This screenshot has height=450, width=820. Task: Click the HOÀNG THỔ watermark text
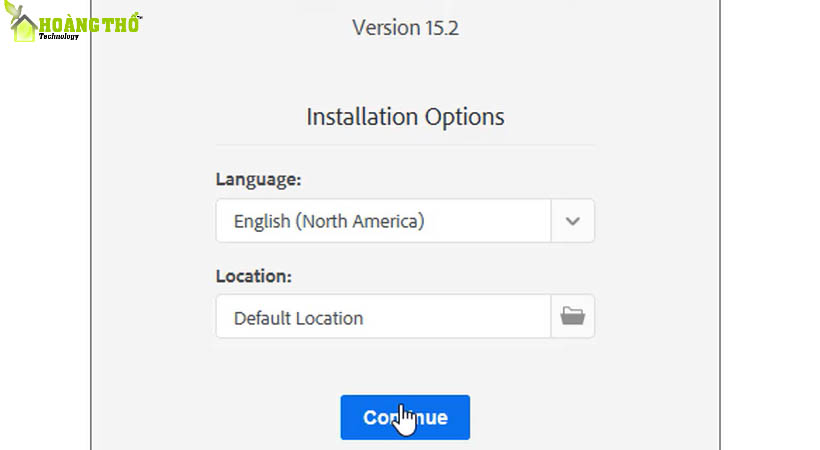(88, 22)
